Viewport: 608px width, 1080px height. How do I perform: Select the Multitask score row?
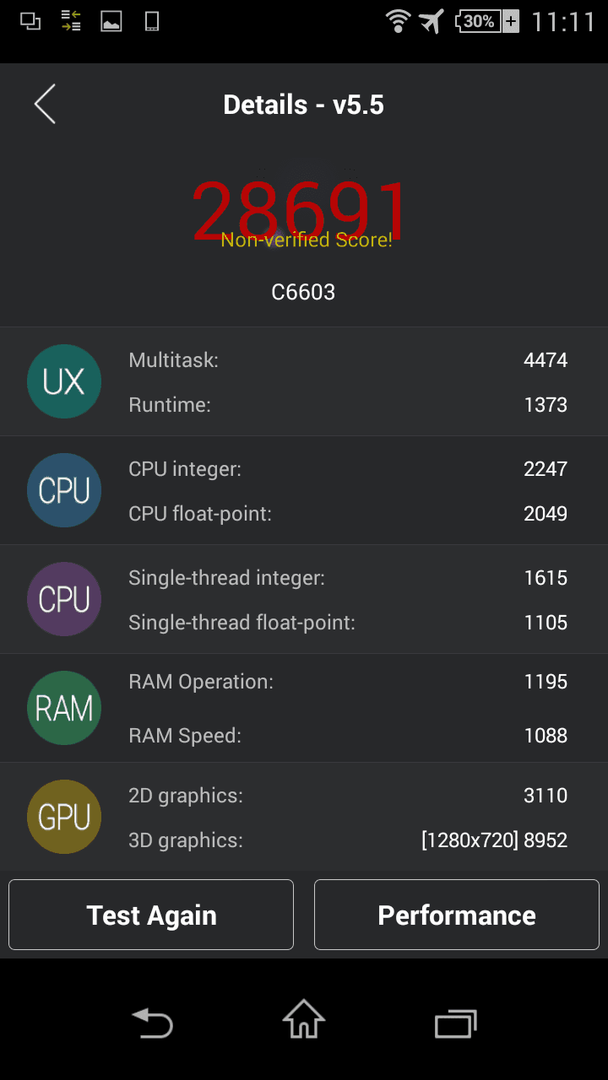[348, 360]
